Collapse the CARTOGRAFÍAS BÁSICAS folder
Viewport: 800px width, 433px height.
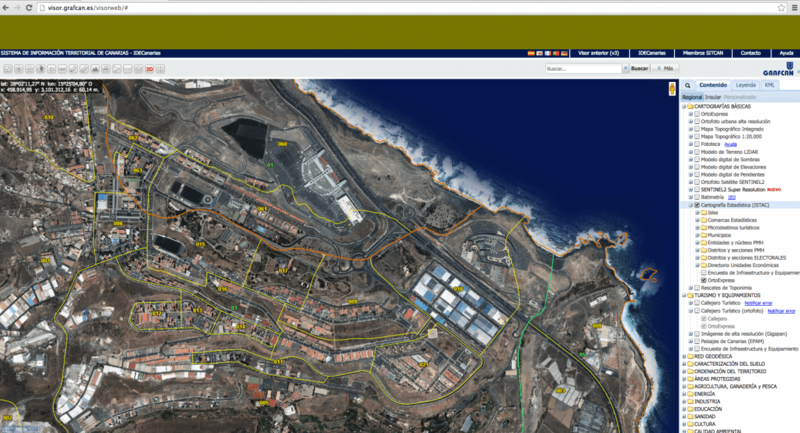tap(684, 105)
